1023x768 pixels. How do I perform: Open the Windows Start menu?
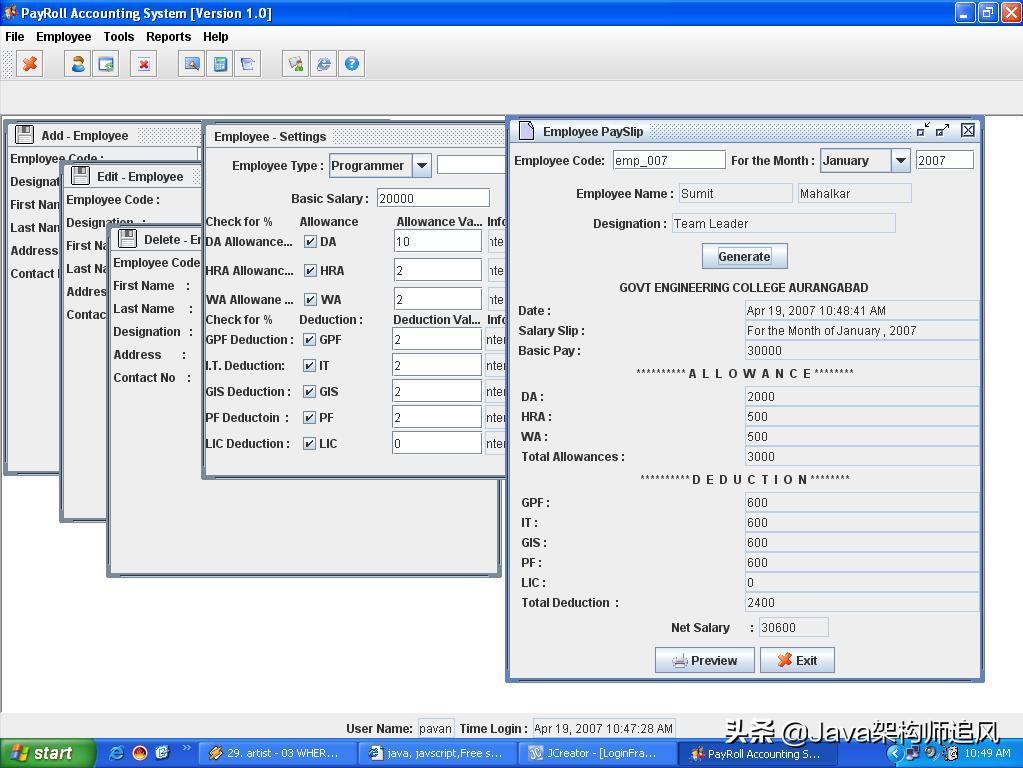pos(43,754)
